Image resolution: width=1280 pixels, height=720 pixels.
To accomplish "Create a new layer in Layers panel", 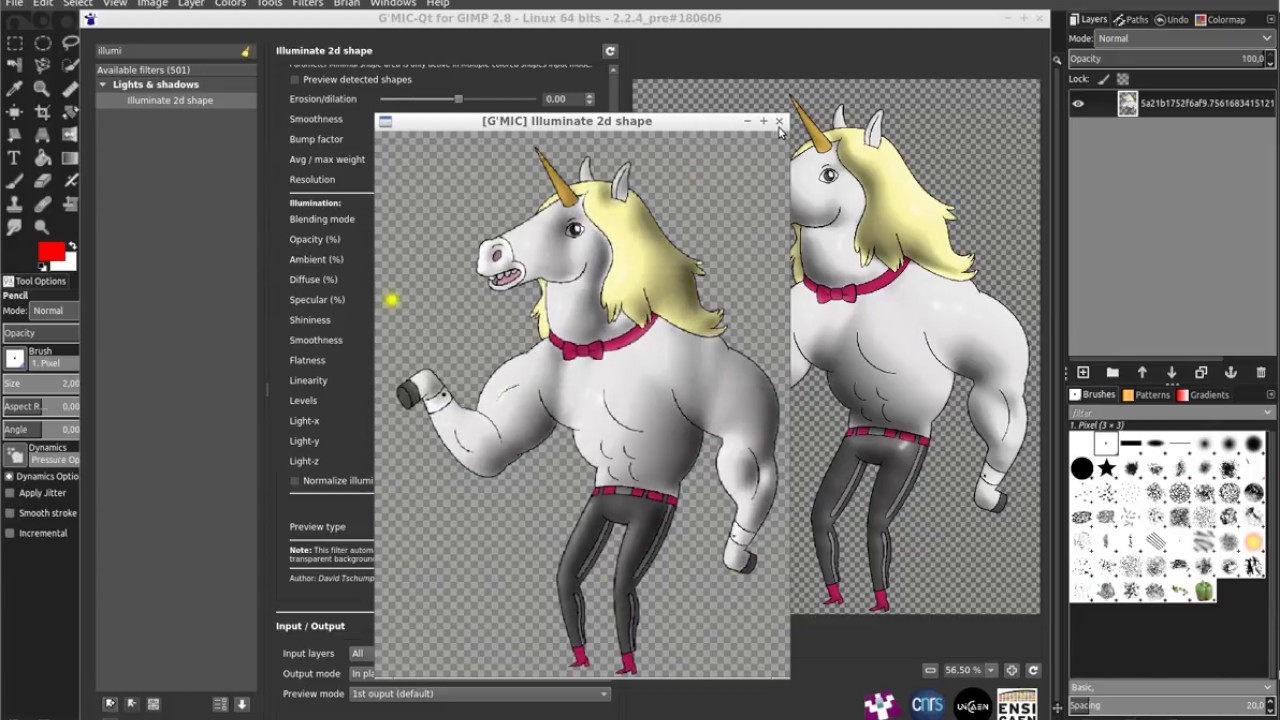I will tap(1083, 372).
